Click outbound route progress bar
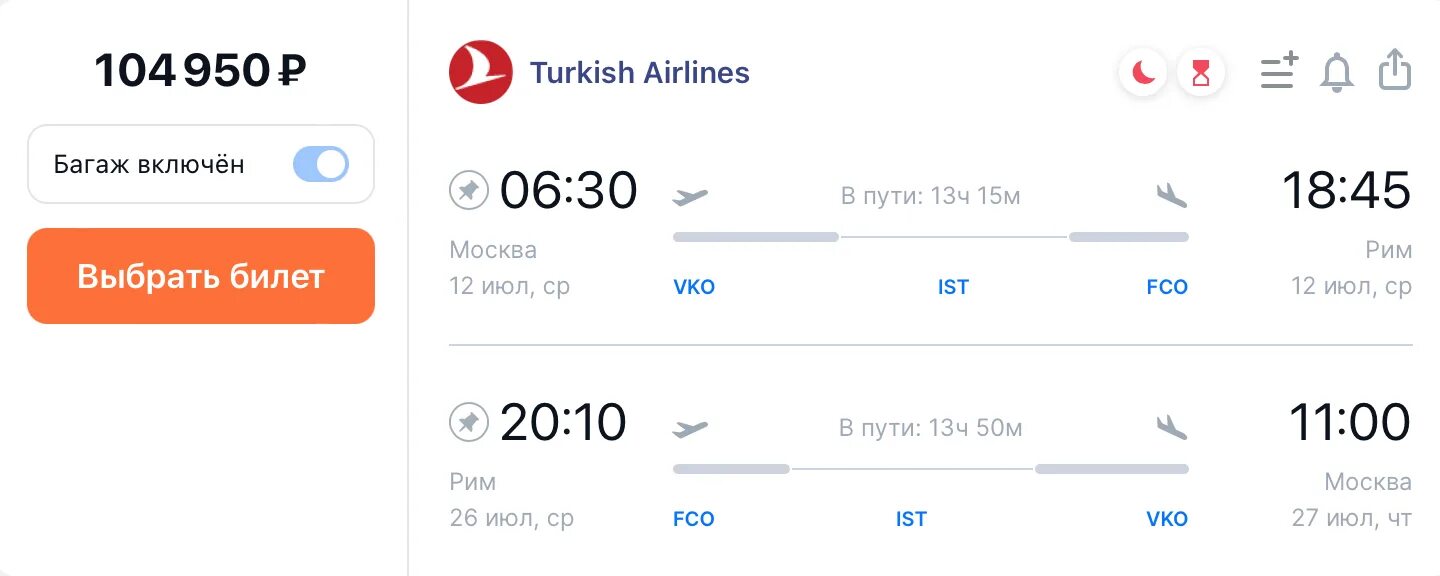 [930, 237]
